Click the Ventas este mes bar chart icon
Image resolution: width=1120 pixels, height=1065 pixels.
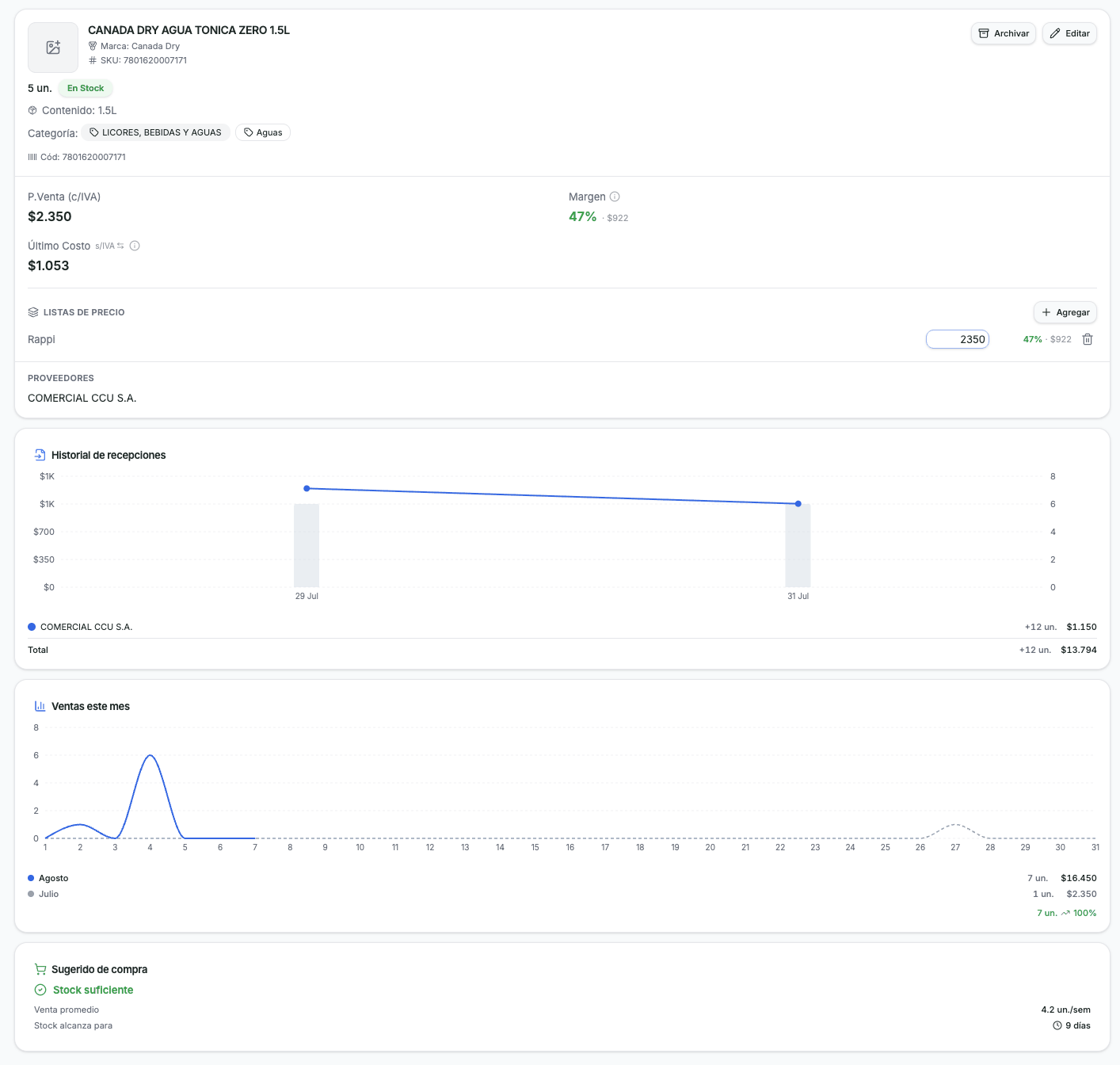tap(40, 706)
